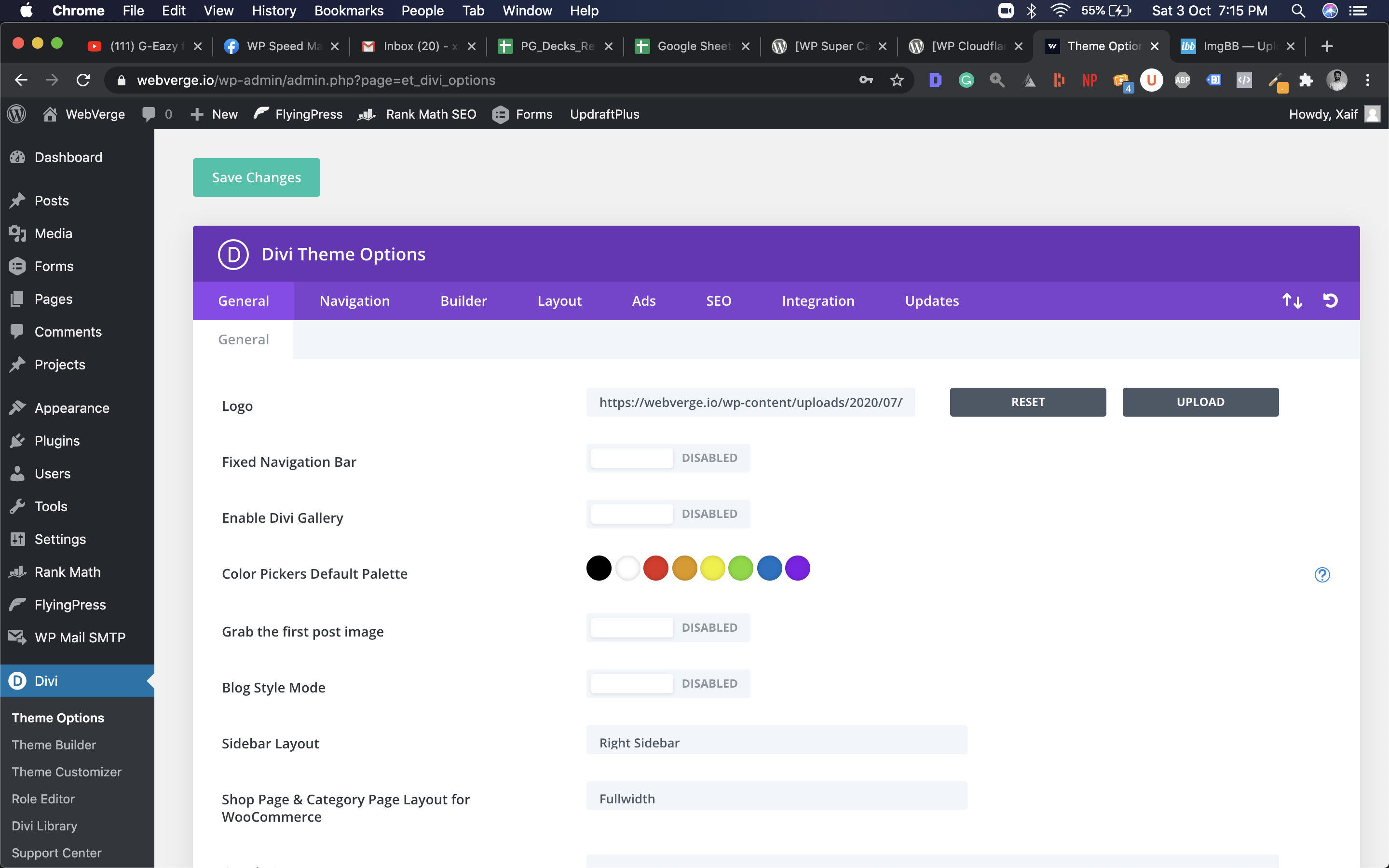Click the WebVerge home icon in the admin bar
The width and height of the screenshot is (1389, 868).
click(50, 114)
